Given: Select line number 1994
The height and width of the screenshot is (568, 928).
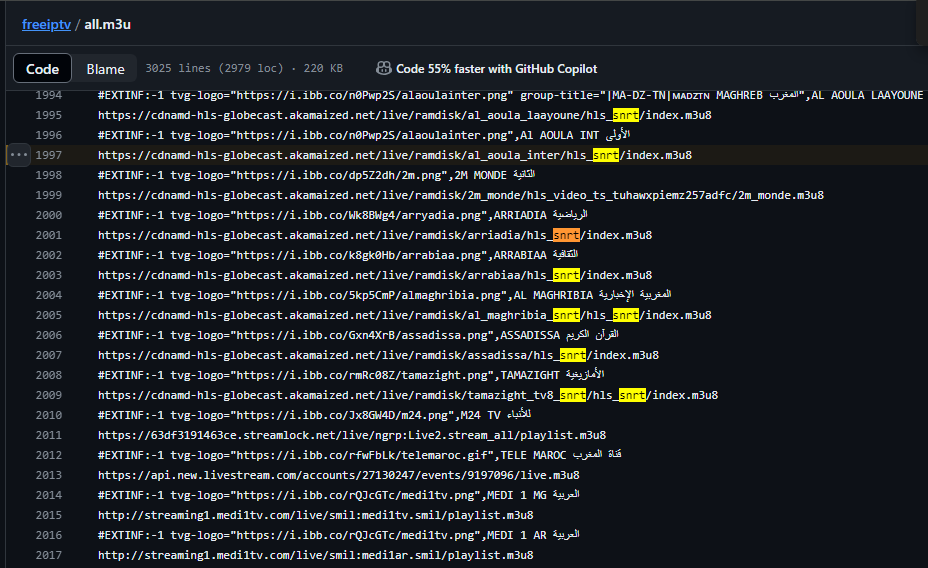Looking at the screenshot, I should 49,95.
